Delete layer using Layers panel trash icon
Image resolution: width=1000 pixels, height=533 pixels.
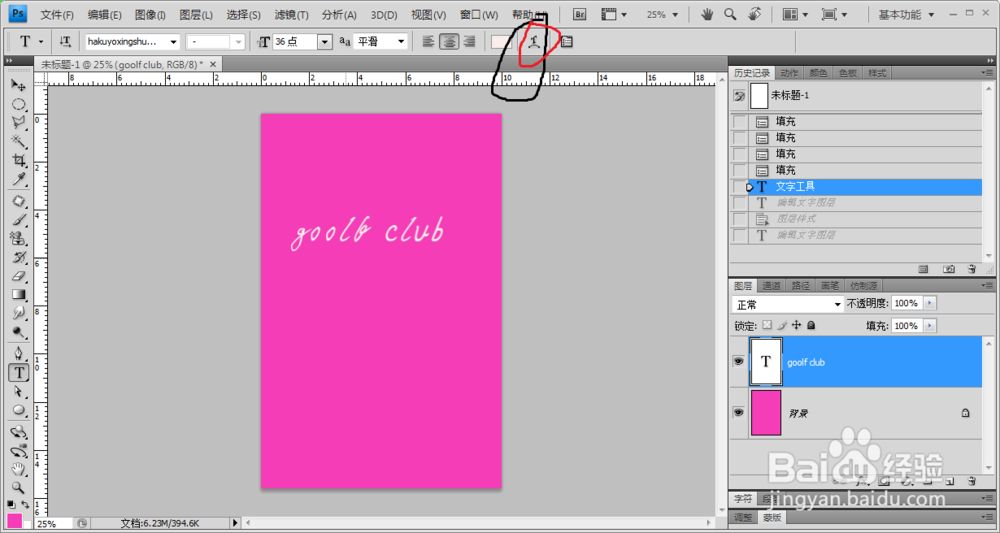(971, 481)
